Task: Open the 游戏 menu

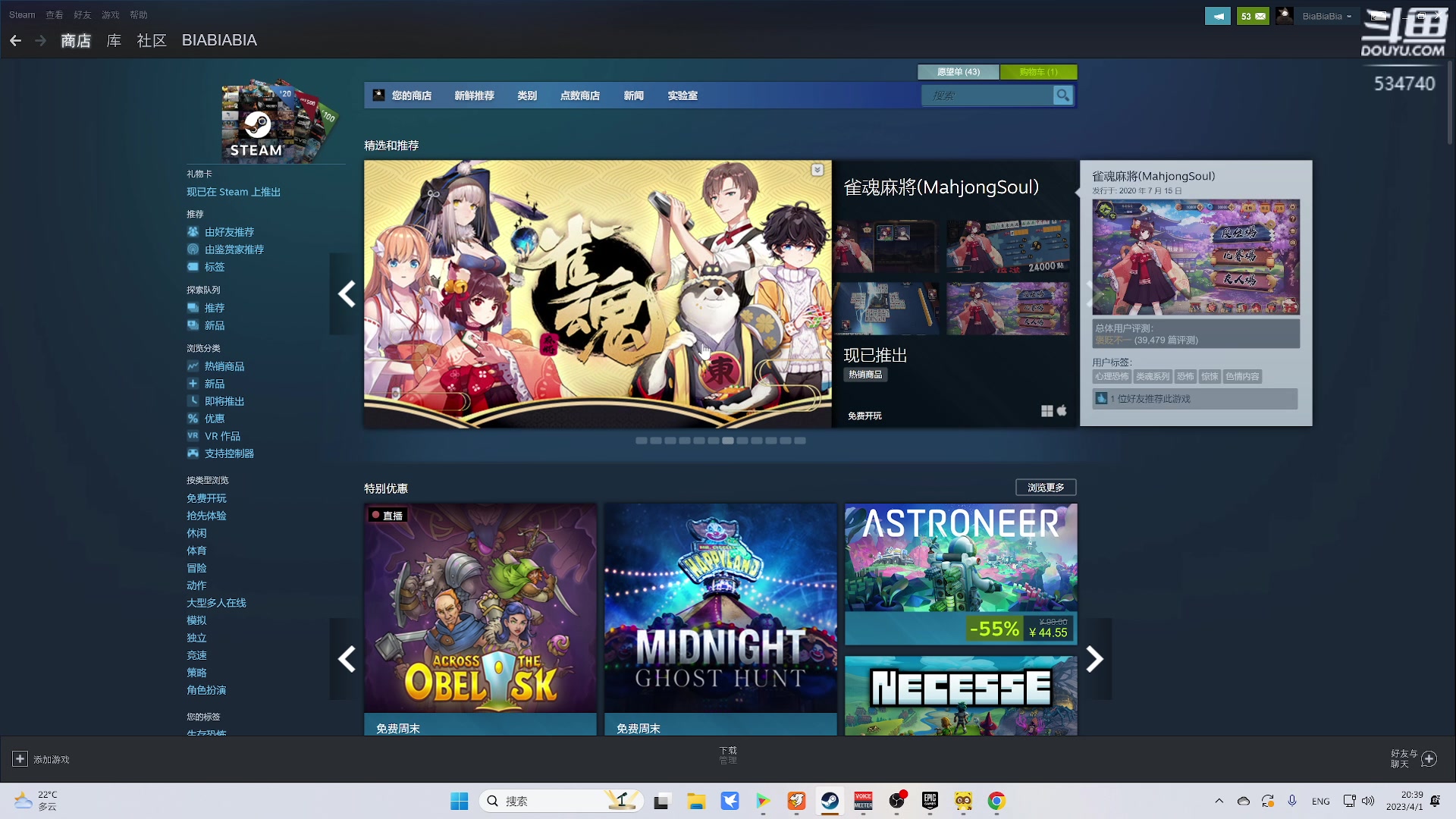Action: click(111, 15)
